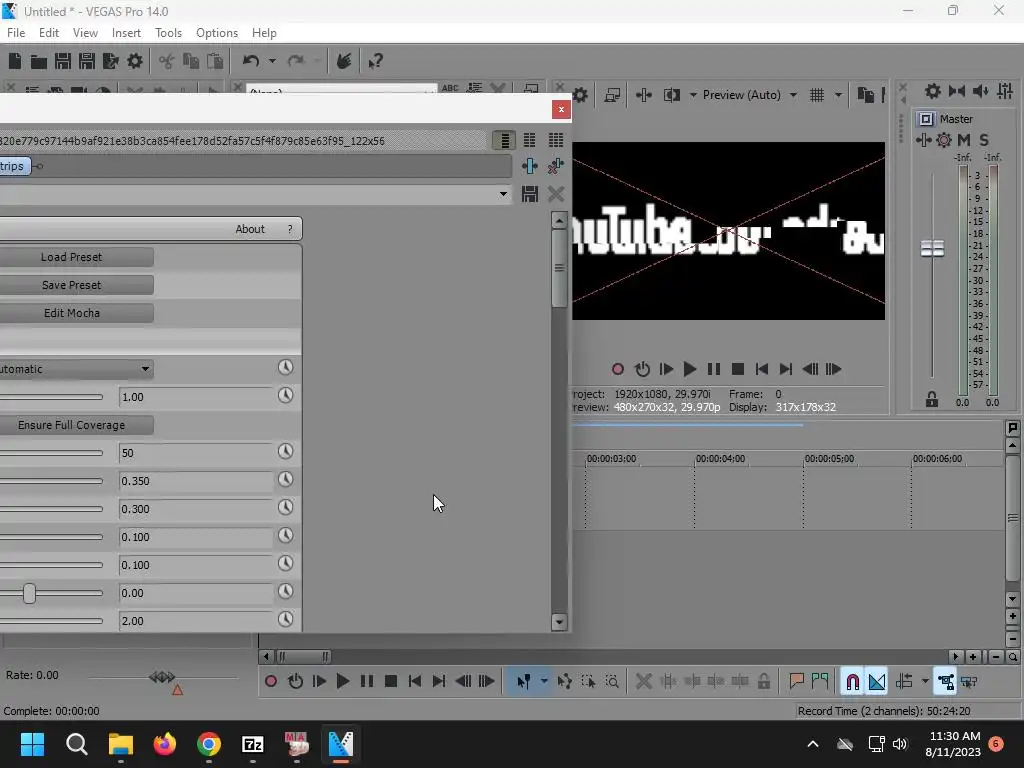The height and width of the screenshot is (768, 1024).
Task: Toggle the preview overlays grid icon
Action: [x=817, y=95]
